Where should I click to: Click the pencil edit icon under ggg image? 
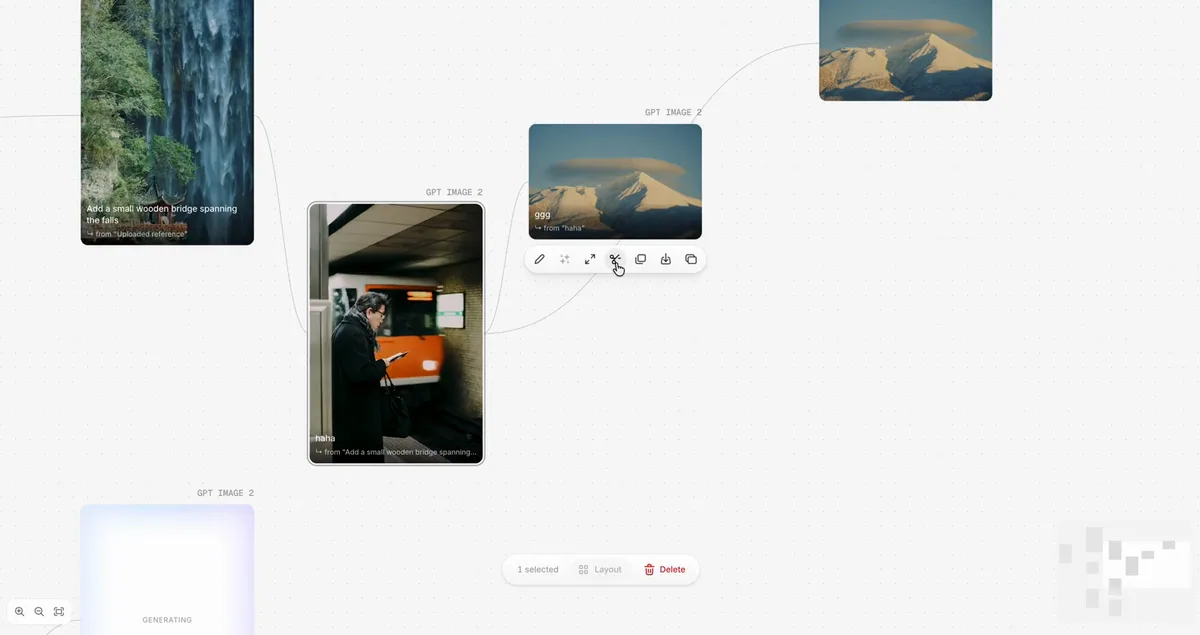coord(539,259)
